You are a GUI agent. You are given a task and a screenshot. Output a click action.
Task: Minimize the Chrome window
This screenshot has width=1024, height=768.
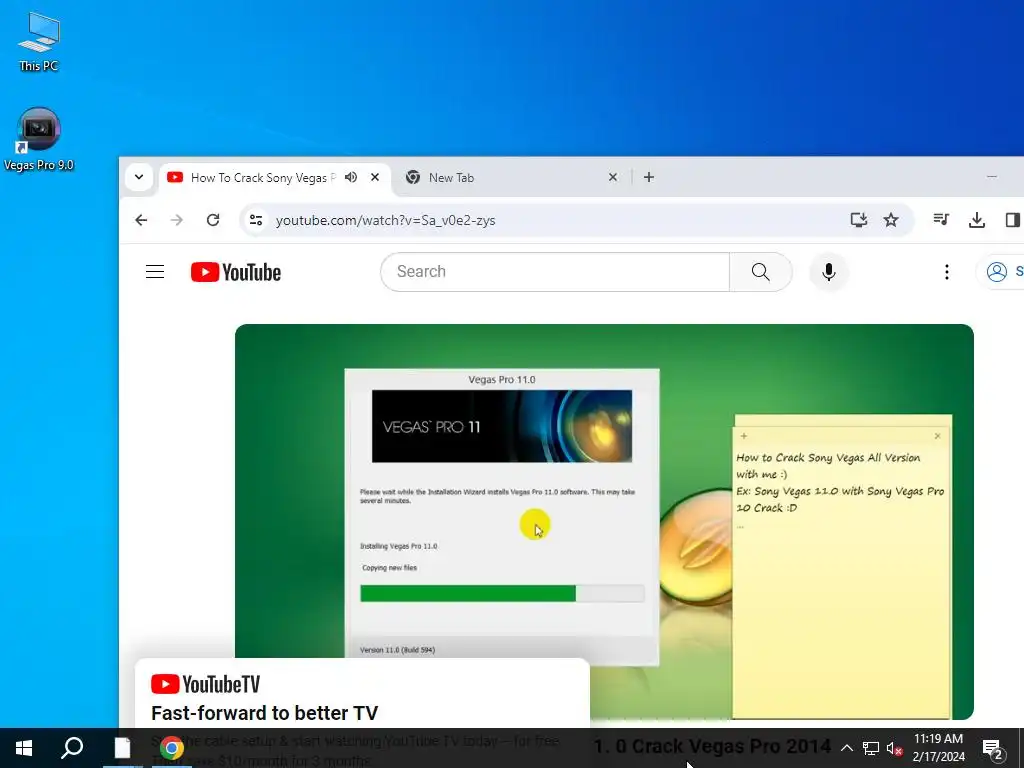pos(991,176)
